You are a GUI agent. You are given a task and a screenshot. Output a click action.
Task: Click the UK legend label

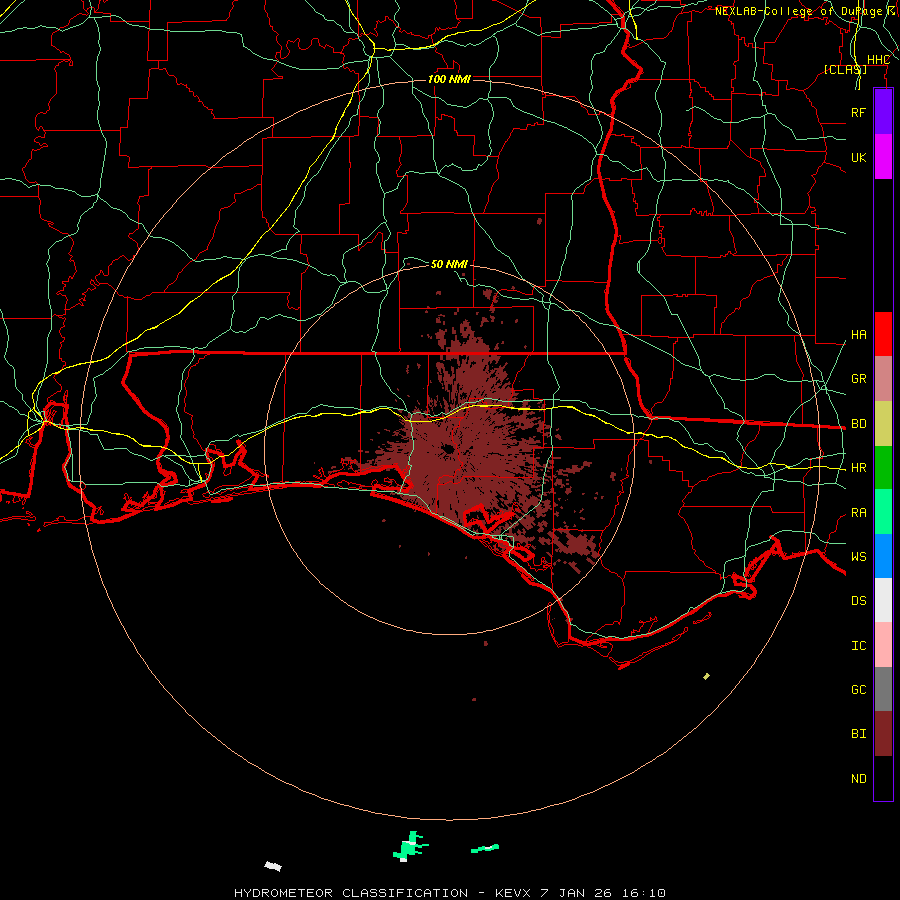[858, 157]
